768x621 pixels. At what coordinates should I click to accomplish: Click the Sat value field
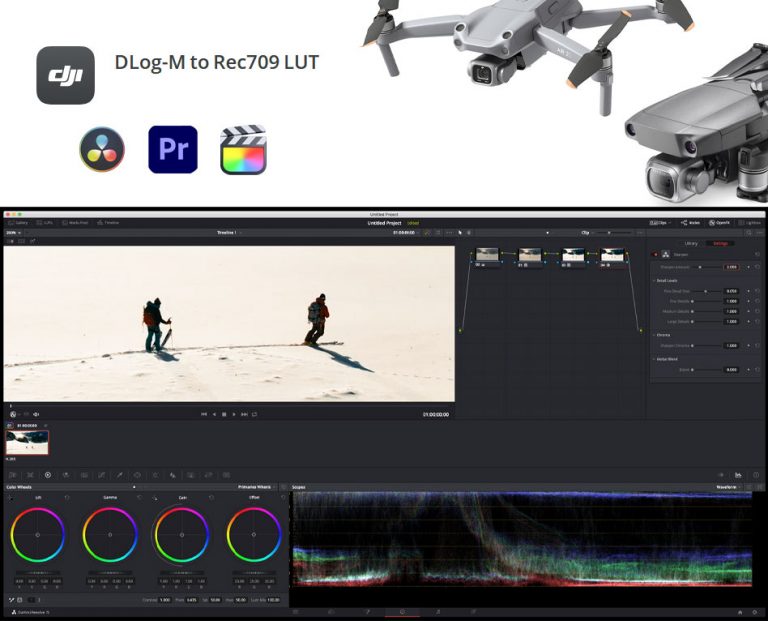click(216, 600)
